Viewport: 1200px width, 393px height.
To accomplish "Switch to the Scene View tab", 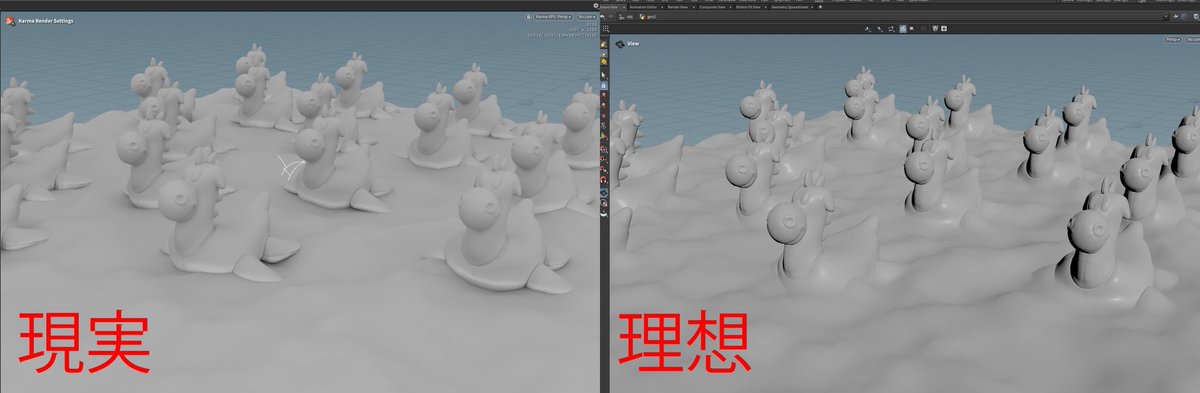I will (x=610, y=7).
